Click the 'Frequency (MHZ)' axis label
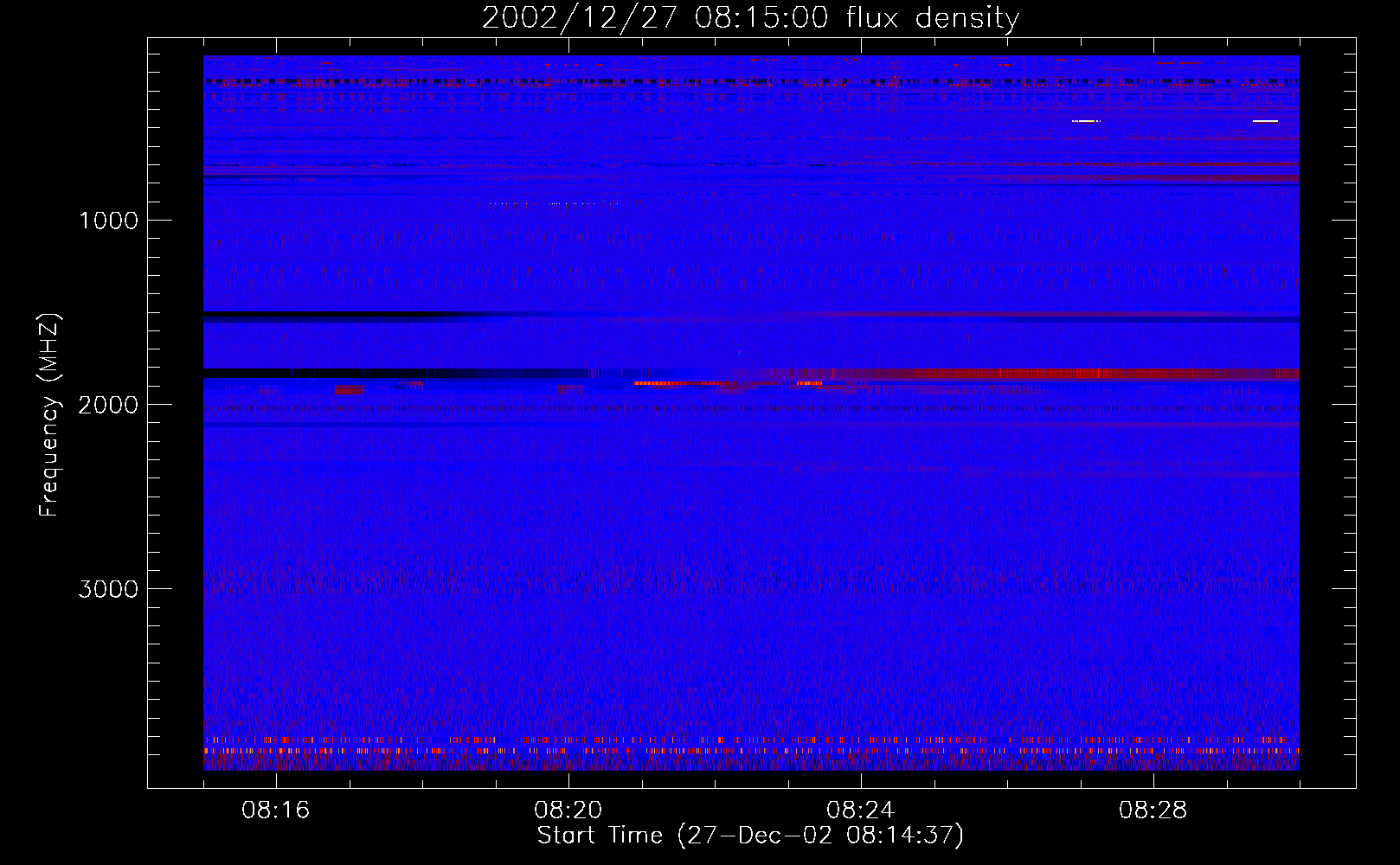The height and width of the screenshot is (865, 1400). pos(49,415)
